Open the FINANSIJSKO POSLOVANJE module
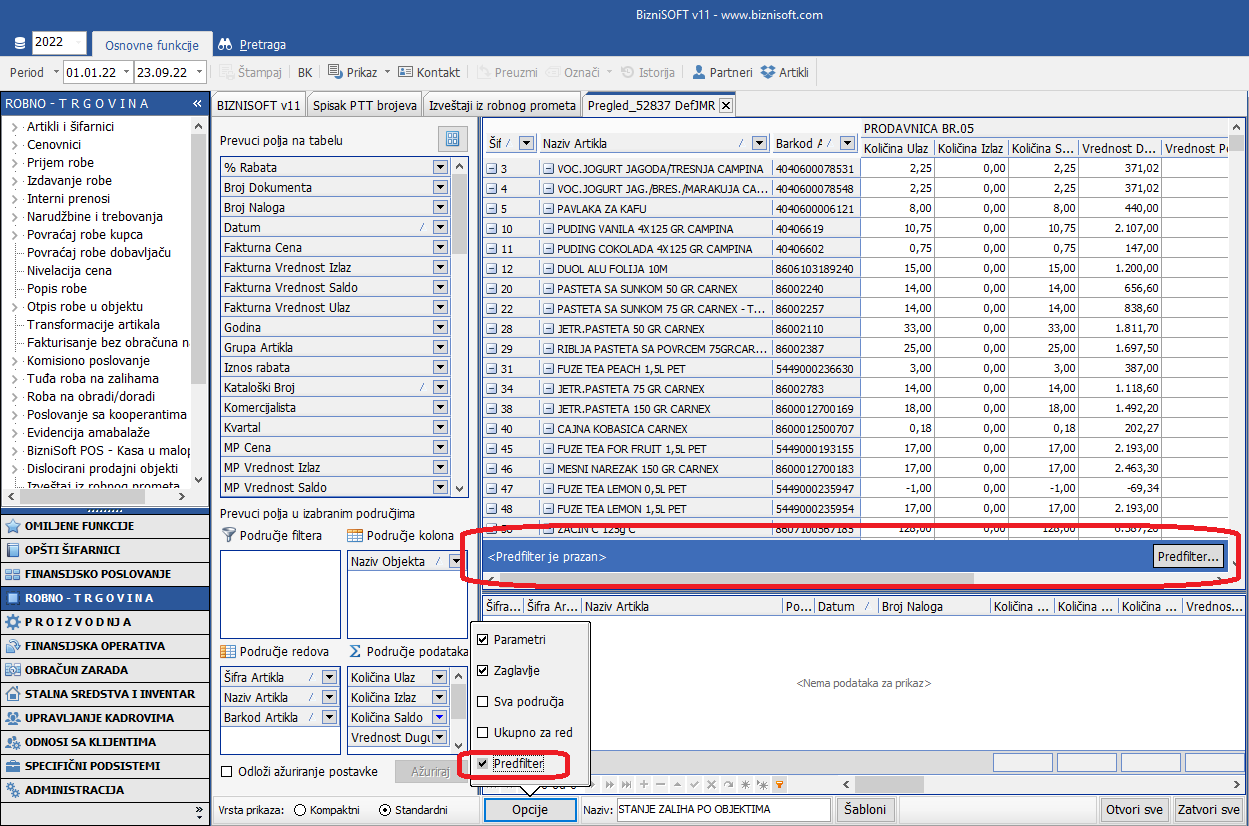Viewport: 1249px width, 826px height. [x=97, y=574]
